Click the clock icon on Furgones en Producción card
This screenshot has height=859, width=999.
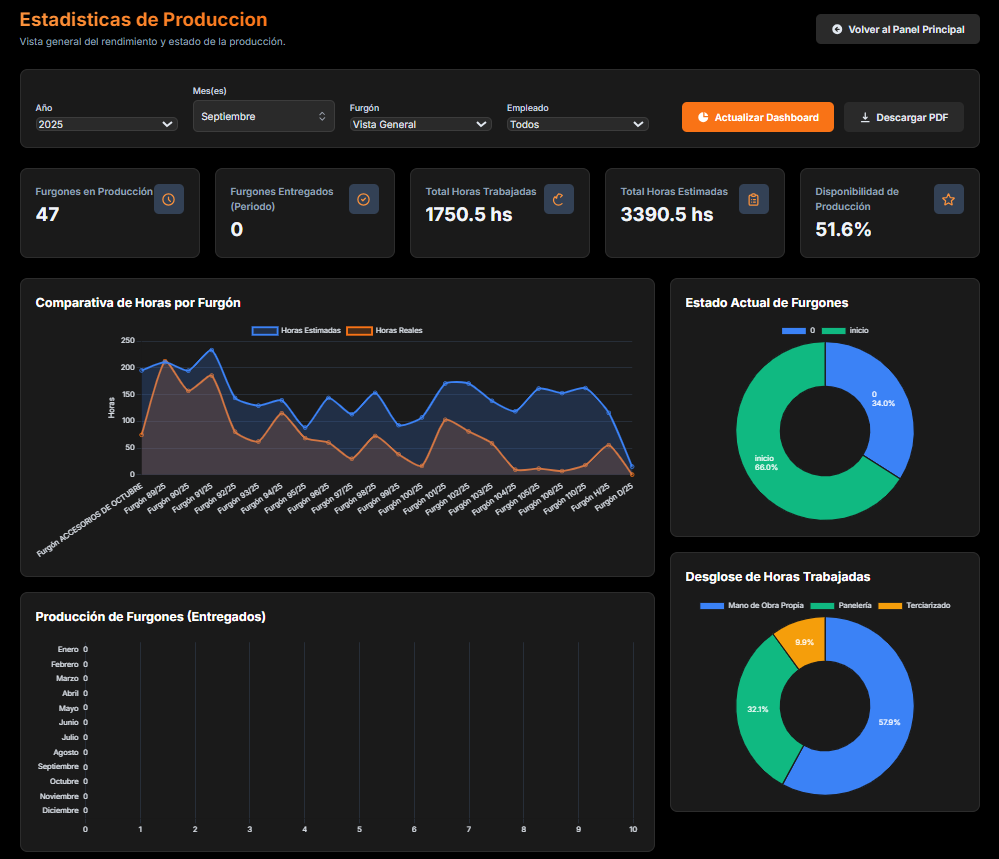(169, 199)
